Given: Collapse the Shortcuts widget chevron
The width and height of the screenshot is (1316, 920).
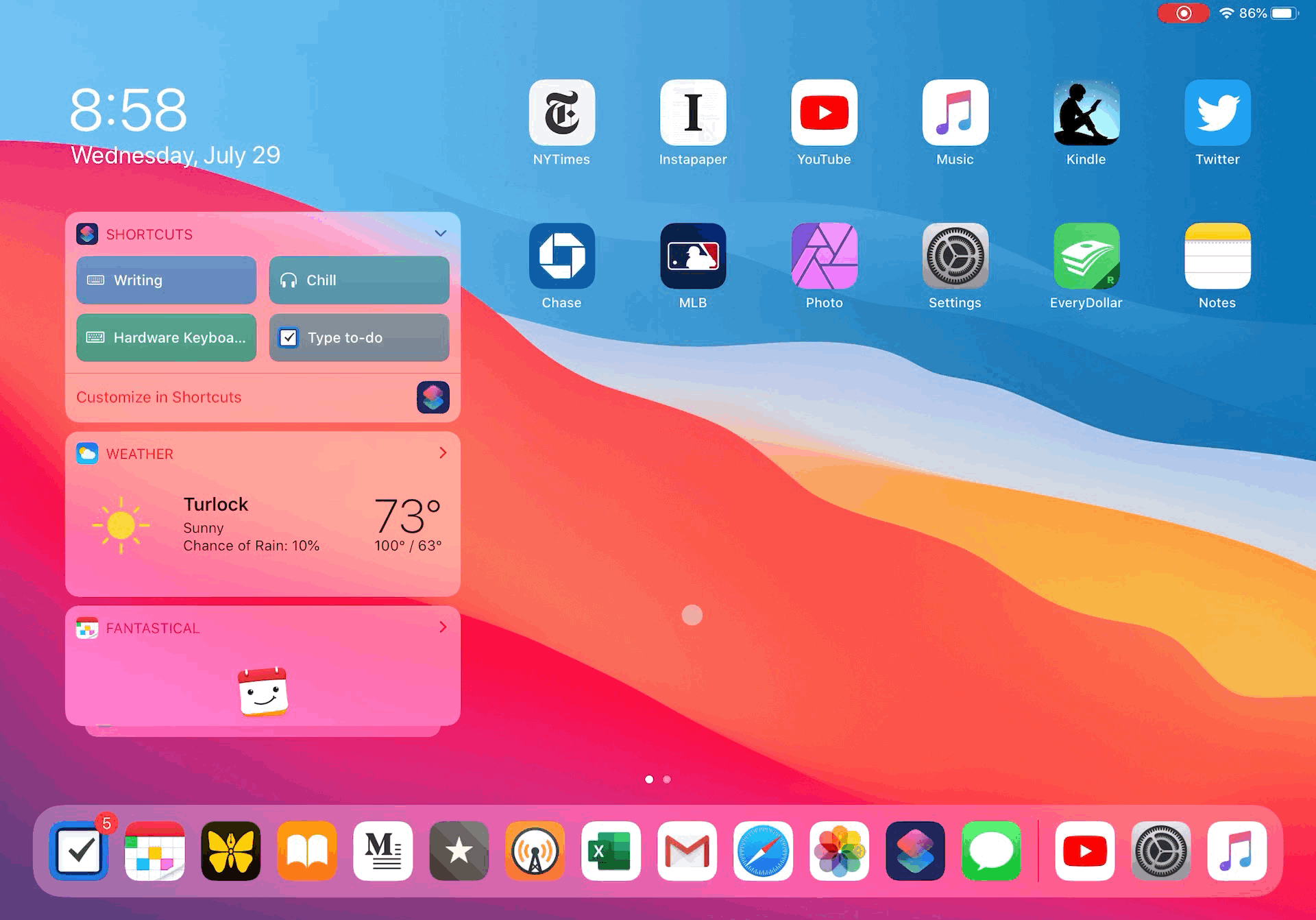Looking at the screenshot, I should click(441, 234).
